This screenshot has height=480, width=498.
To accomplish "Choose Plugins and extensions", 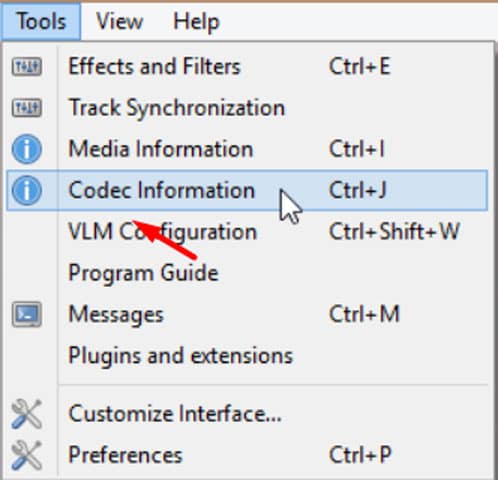I will [x=247, y=355].
